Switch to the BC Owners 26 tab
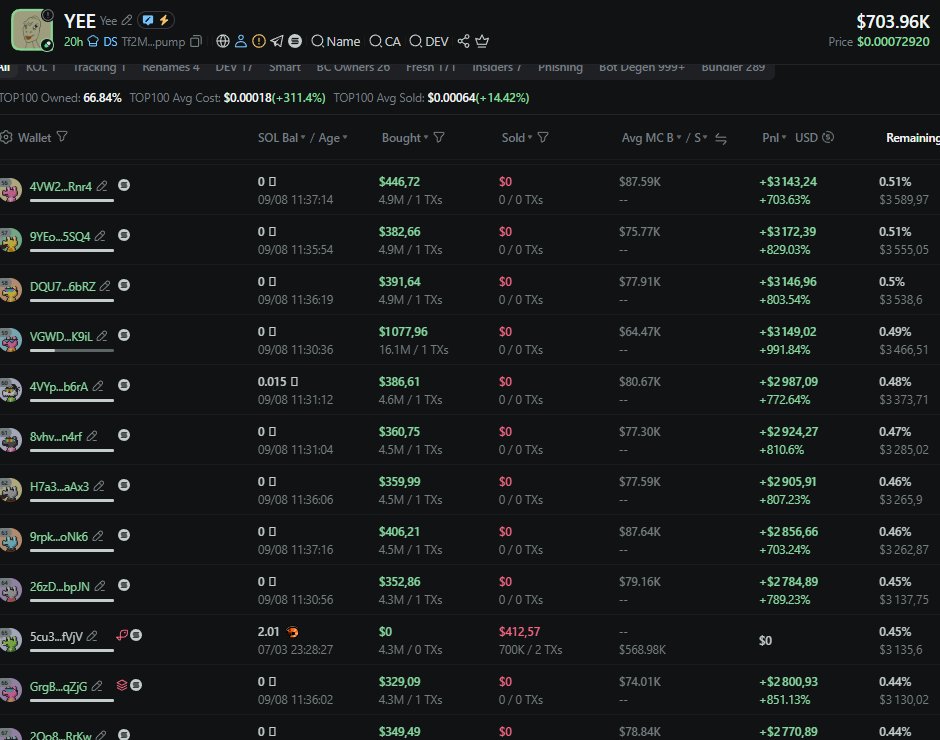The image size is (940, 740). click(x=353, y=67)
